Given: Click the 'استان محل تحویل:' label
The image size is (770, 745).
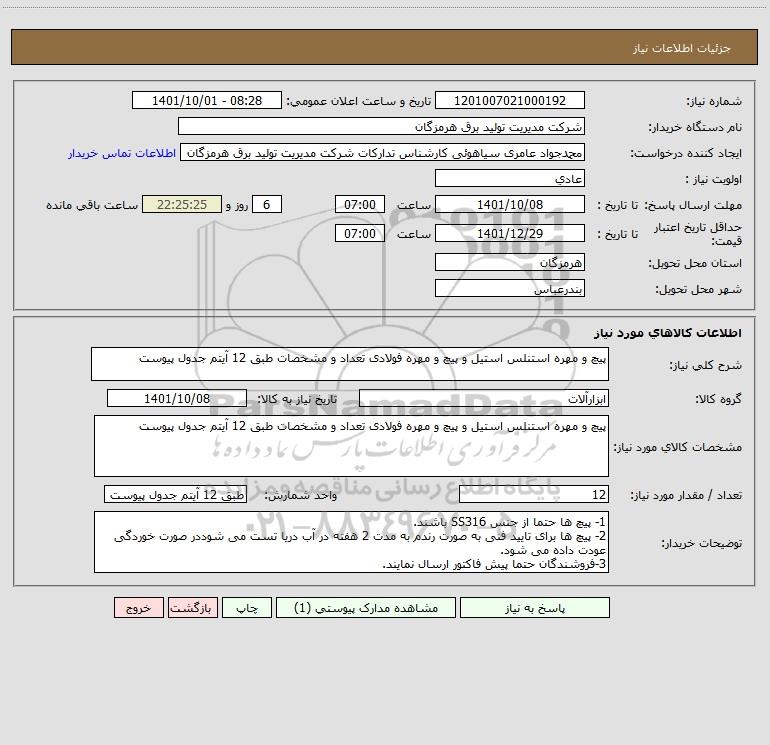Looking at the screenshot, I should pos(695,264).
